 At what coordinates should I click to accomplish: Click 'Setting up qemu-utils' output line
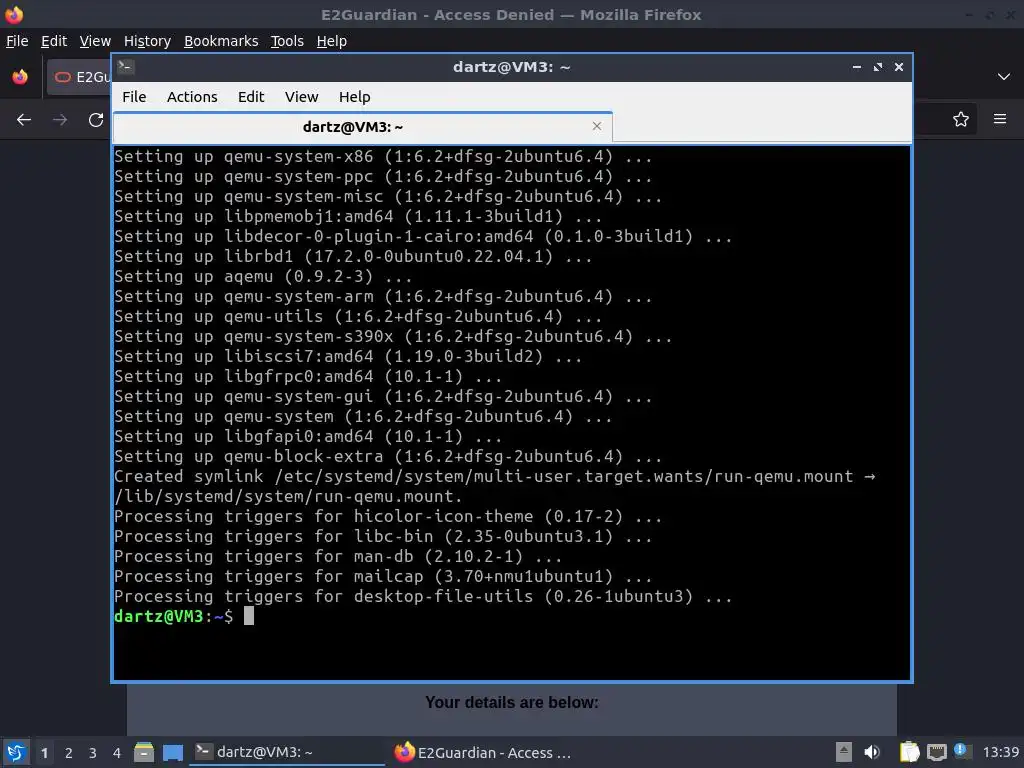[357, 316]
